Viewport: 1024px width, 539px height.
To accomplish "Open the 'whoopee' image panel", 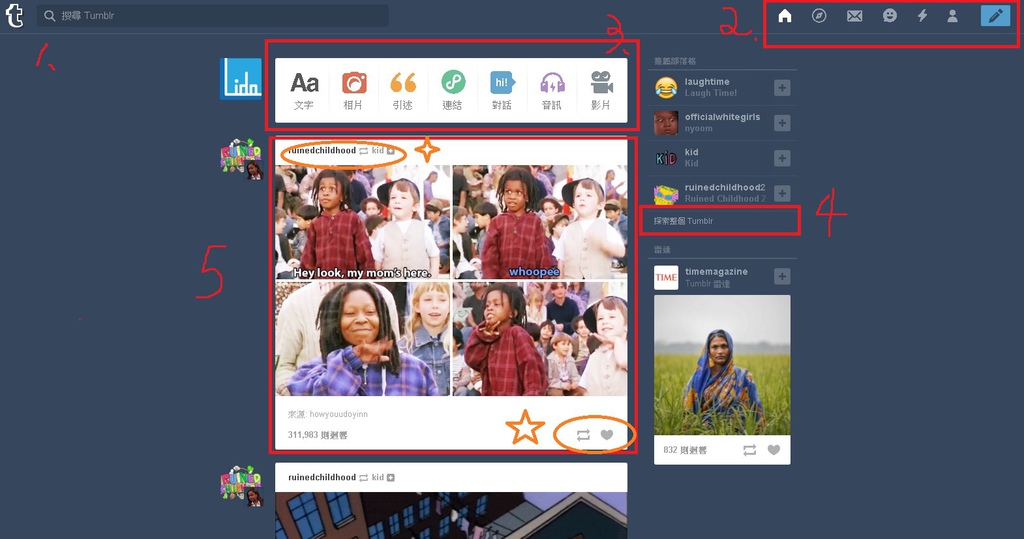I will pyautogui.click(x=540, y=221).
